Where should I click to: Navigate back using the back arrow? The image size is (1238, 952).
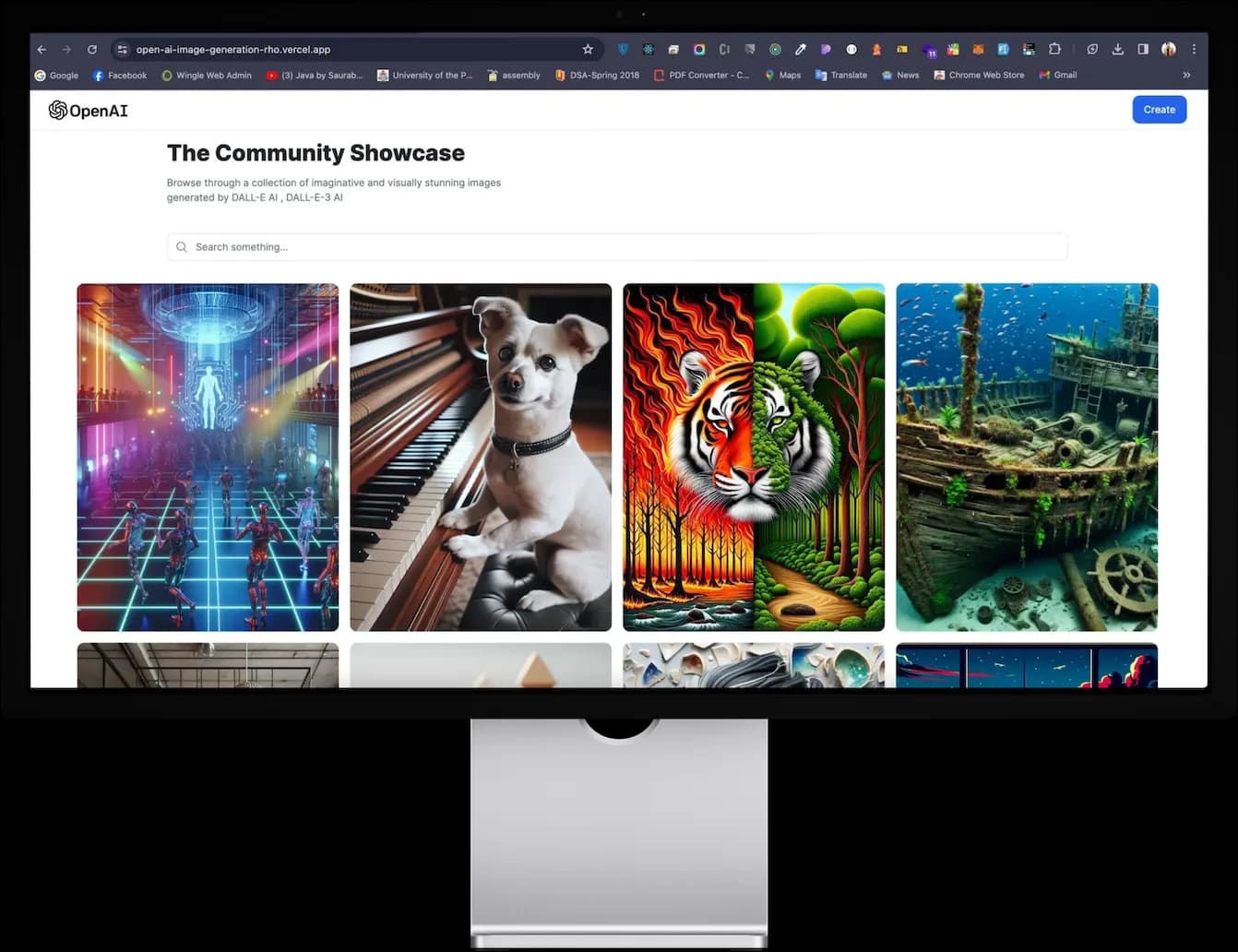click(x=42, y=49)
